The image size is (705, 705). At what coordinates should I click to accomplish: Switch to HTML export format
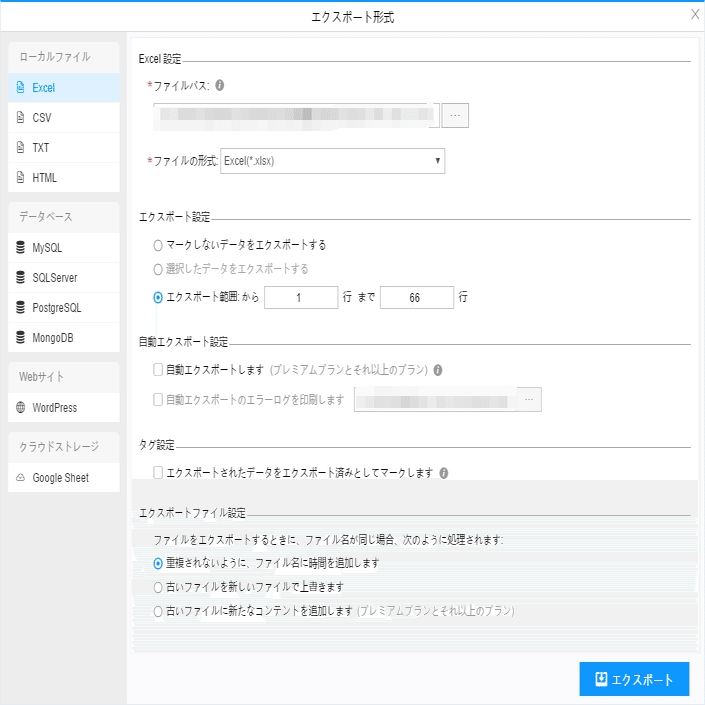click(x=64, y=178)
